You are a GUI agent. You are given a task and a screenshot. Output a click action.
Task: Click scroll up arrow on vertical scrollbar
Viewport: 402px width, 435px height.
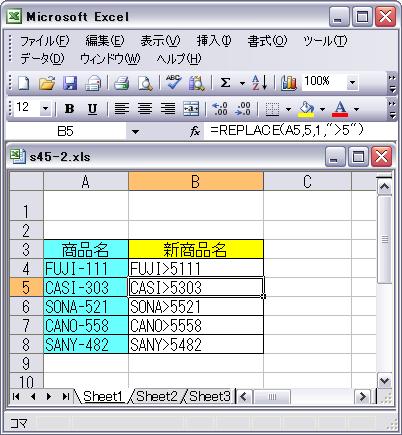tap(385, 187)
